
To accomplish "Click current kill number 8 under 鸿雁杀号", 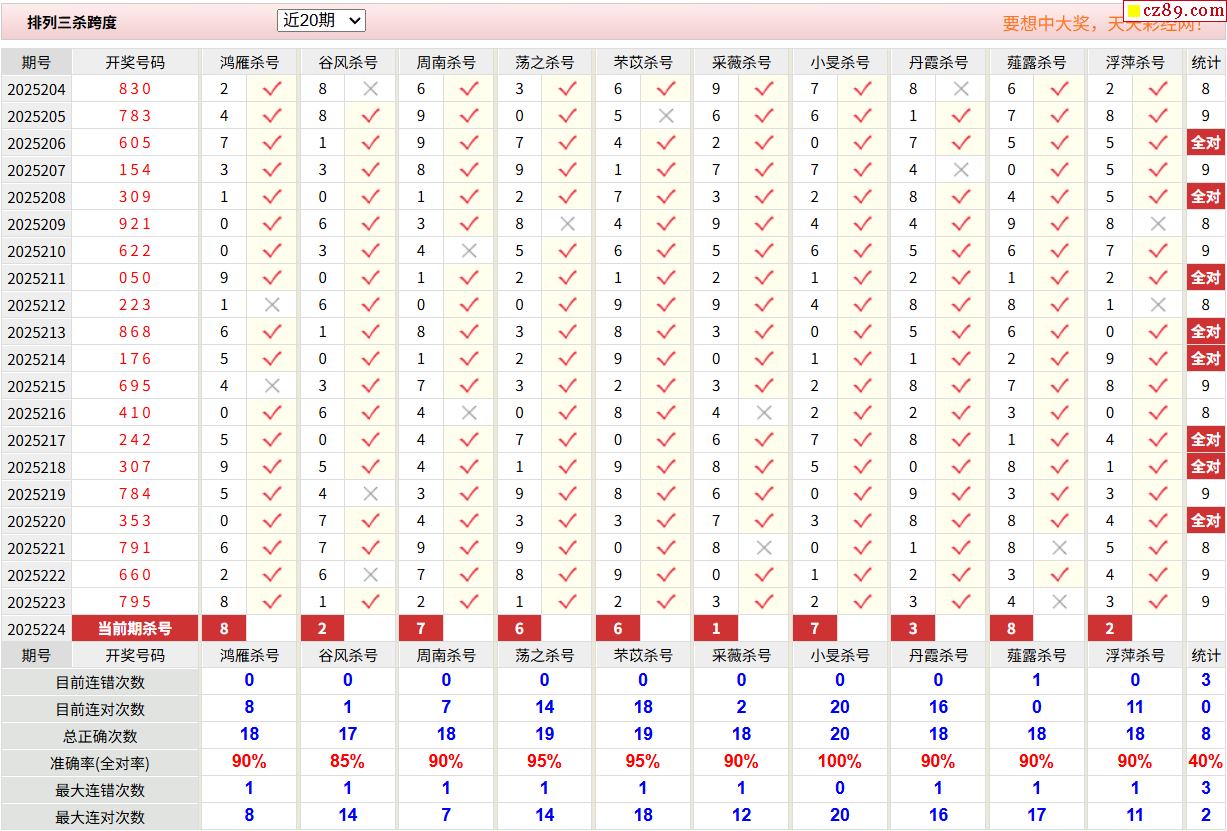I will (224, 629).
